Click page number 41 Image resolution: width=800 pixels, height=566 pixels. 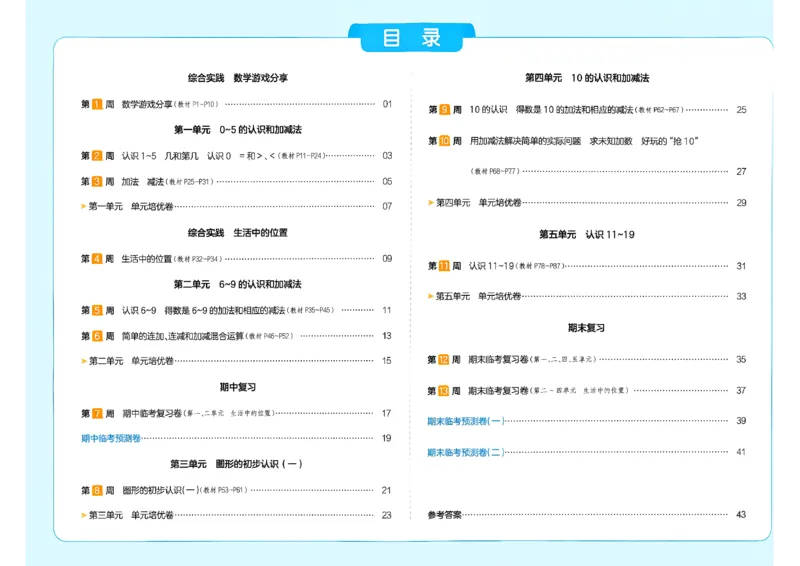coord(741,452)
